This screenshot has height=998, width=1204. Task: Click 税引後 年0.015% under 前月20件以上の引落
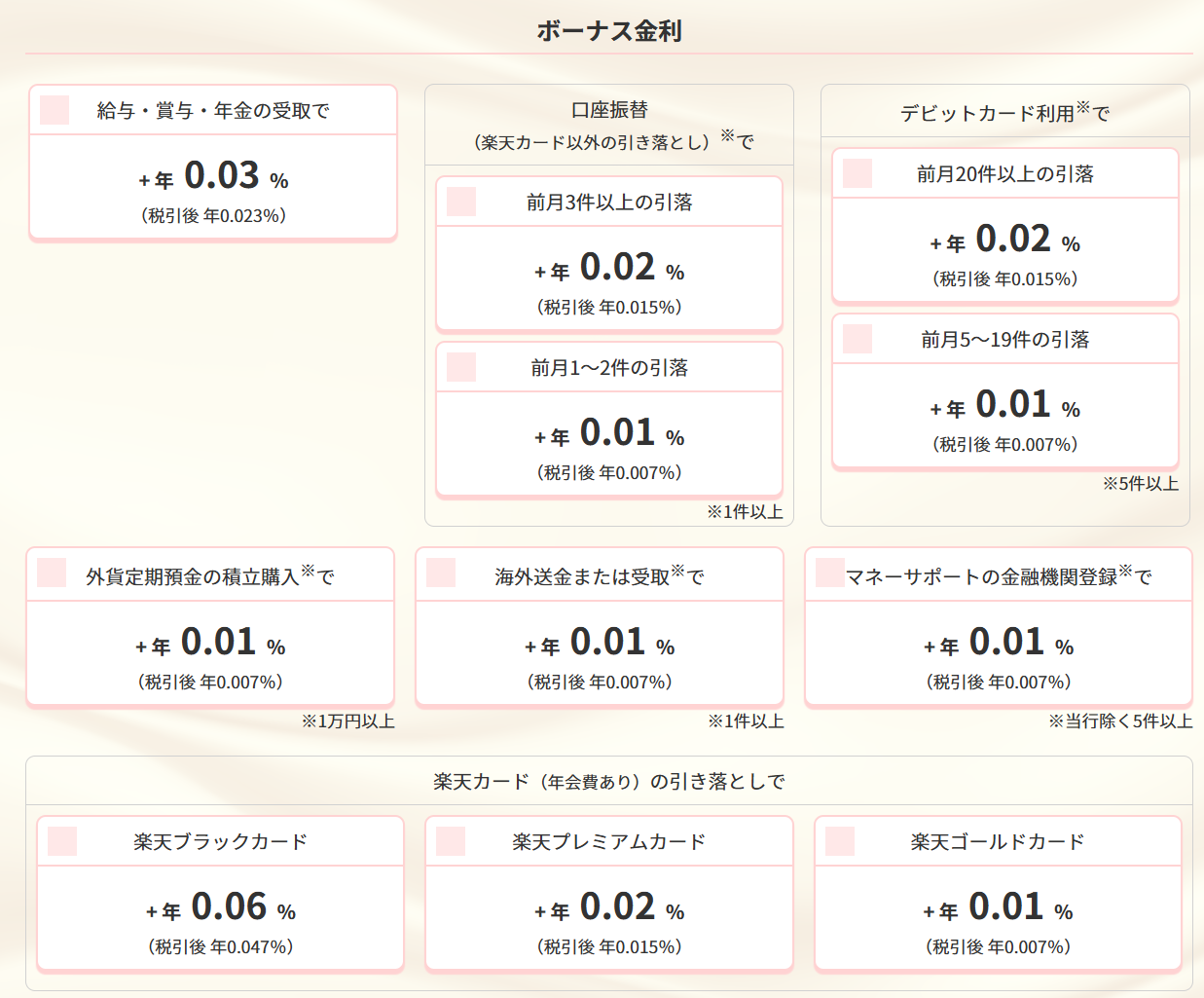coord(1005,279)
